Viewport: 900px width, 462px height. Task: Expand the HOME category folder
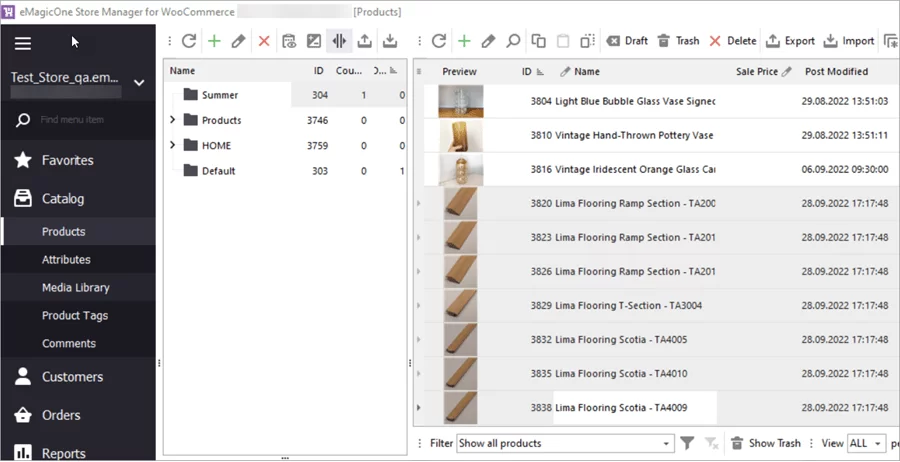click(x=173, y=145)
